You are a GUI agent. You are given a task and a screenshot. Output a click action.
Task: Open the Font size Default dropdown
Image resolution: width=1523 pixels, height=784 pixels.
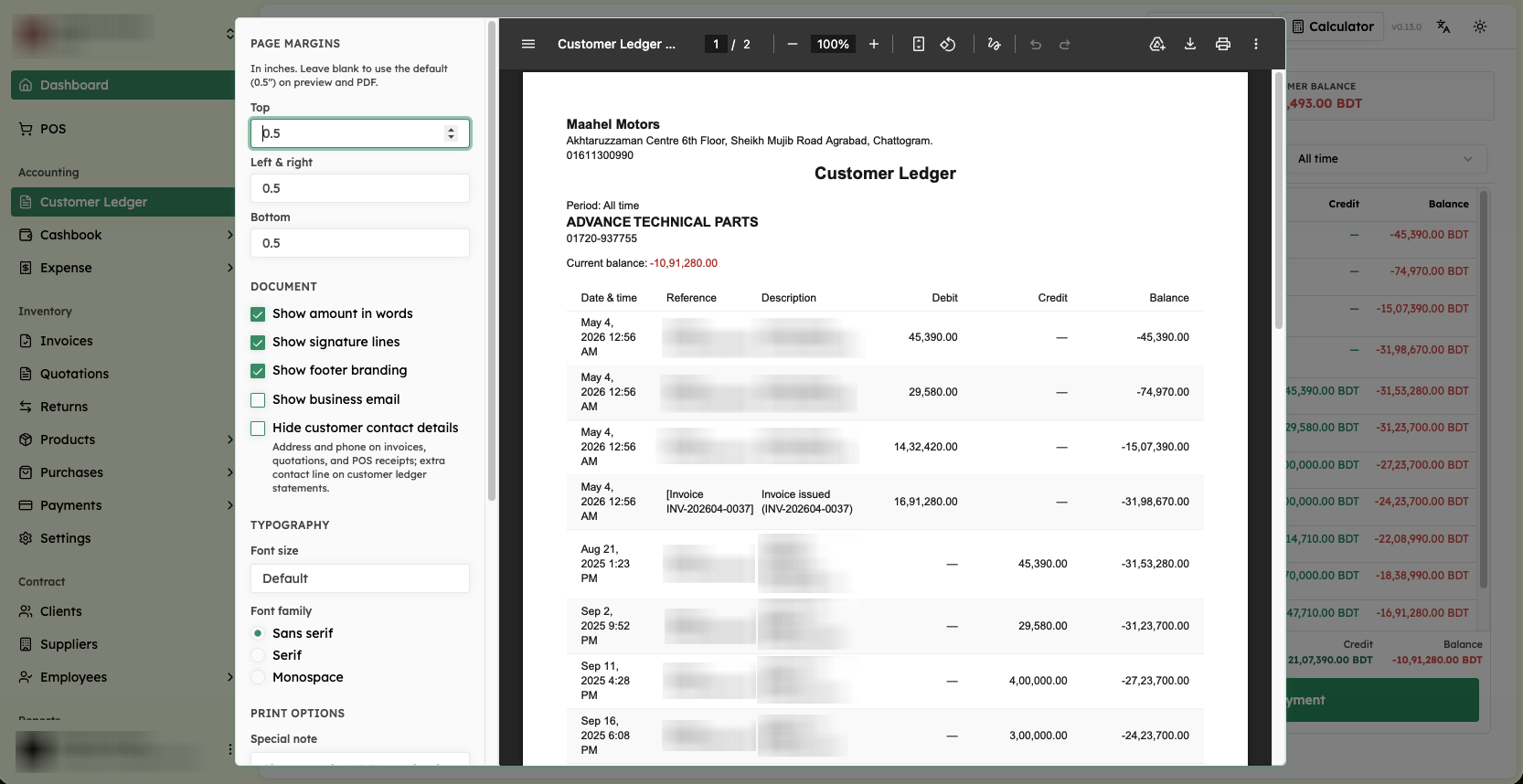[x=360, y=578]
